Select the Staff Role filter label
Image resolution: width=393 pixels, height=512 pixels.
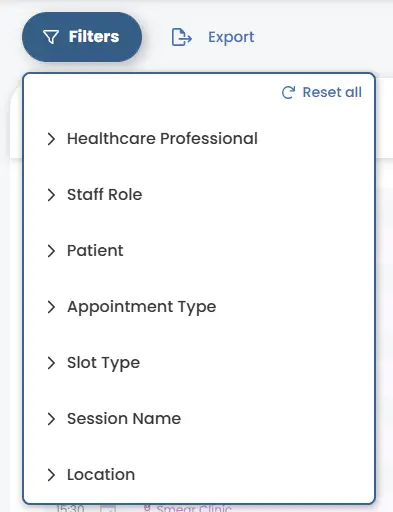pyautogui.click(x=105, y=194)
